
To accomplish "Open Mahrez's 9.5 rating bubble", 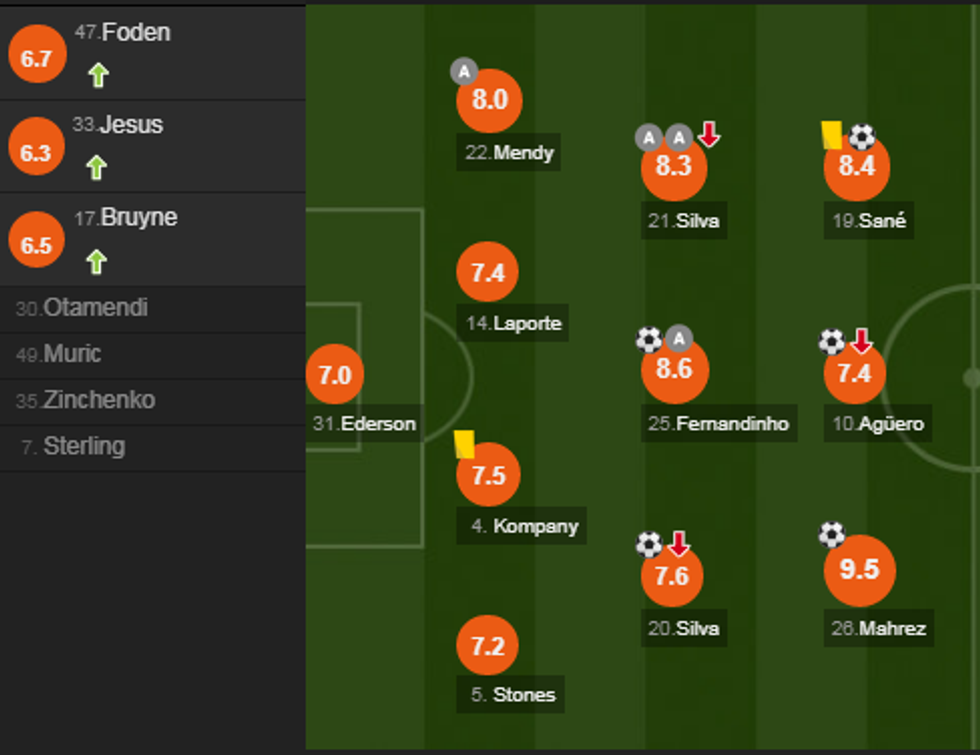I will pyautogui.click(x=859, y=569).
